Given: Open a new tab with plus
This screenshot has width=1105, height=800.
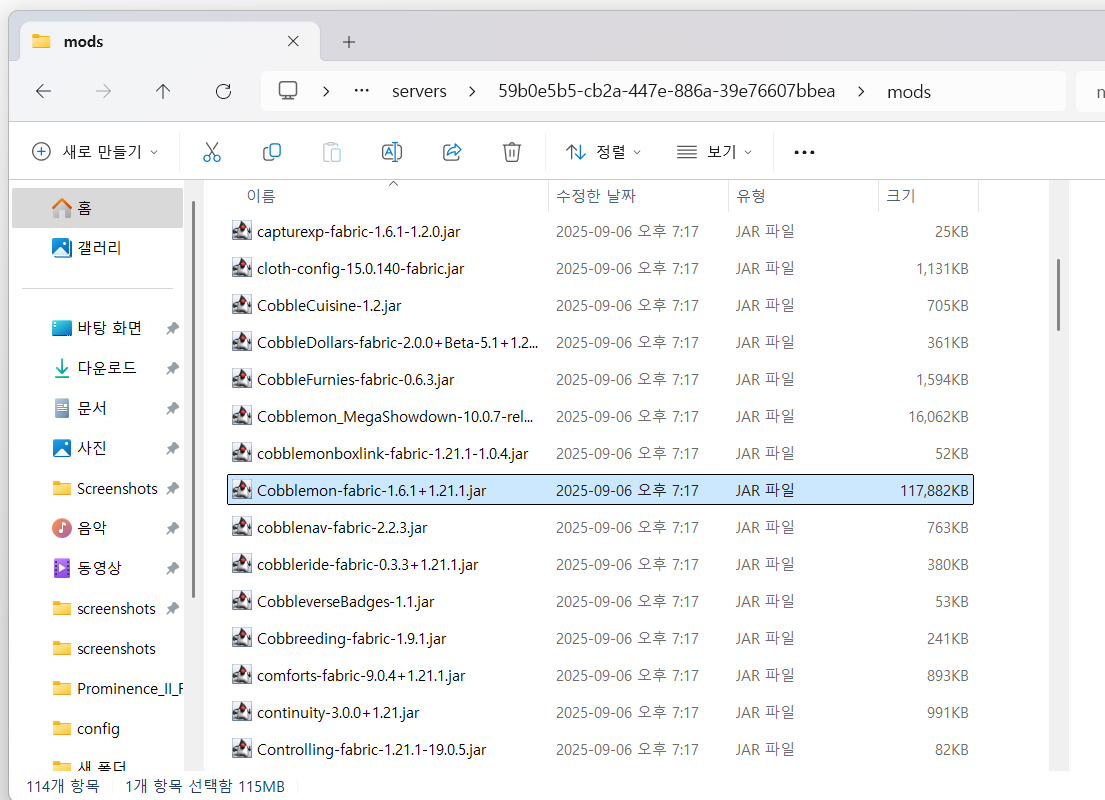Looking at the screenshot, I should pos(349,42).
